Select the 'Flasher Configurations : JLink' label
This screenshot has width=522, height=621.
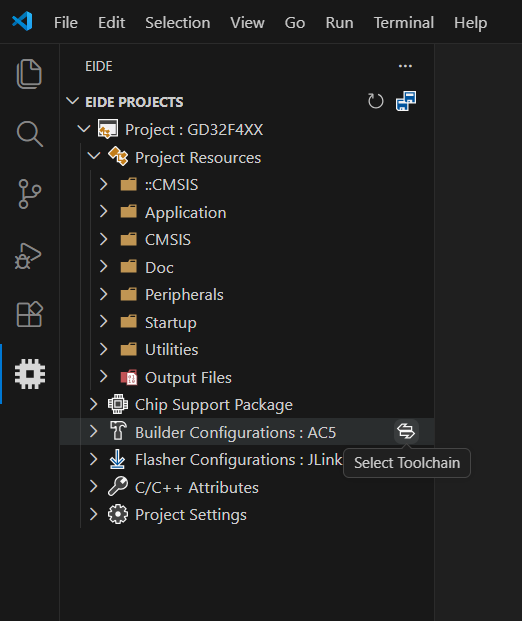point(239,460)
